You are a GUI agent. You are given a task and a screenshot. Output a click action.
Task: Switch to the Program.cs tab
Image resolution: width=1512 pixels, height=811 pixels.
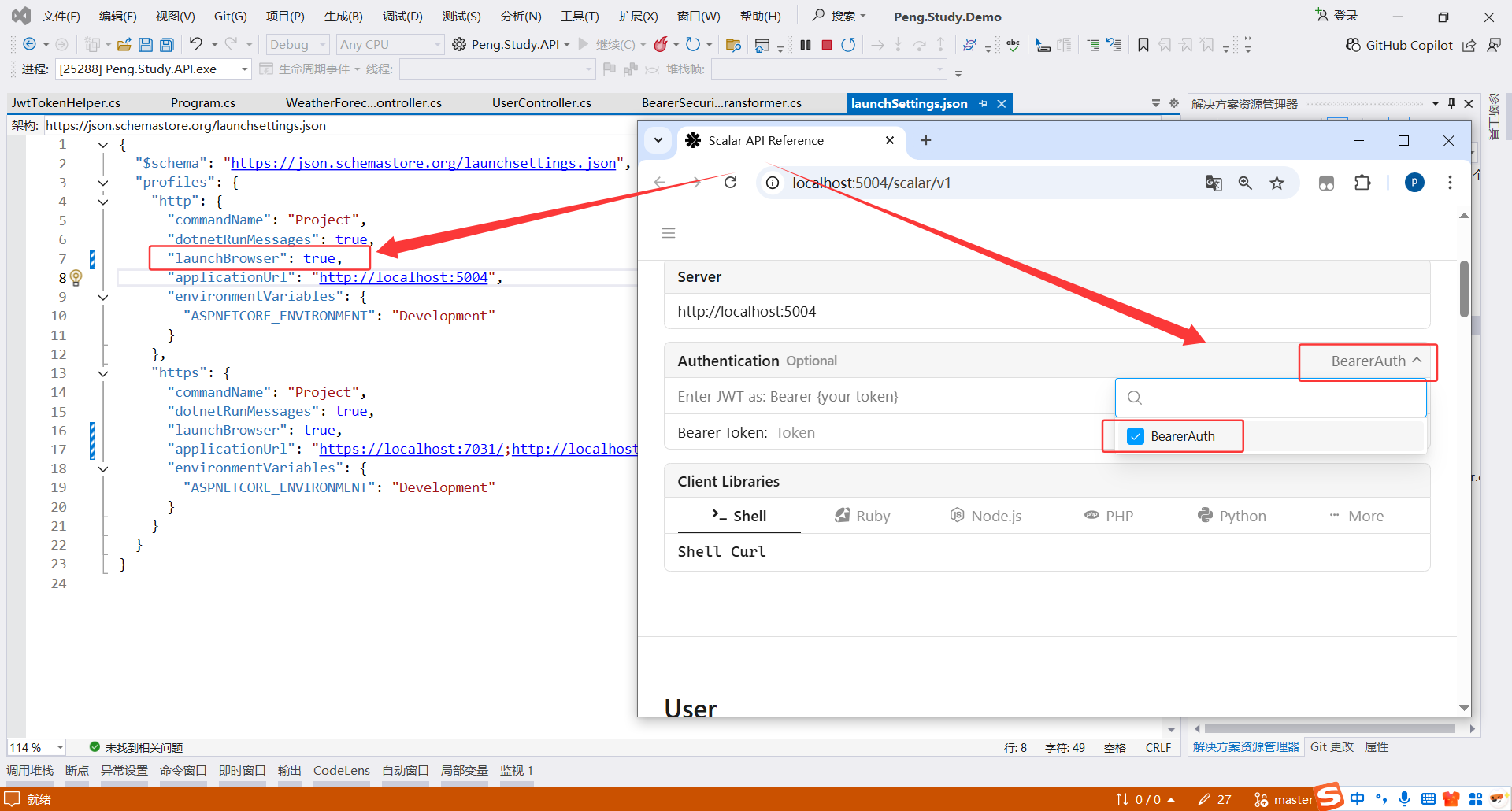[x=203, y=103]
